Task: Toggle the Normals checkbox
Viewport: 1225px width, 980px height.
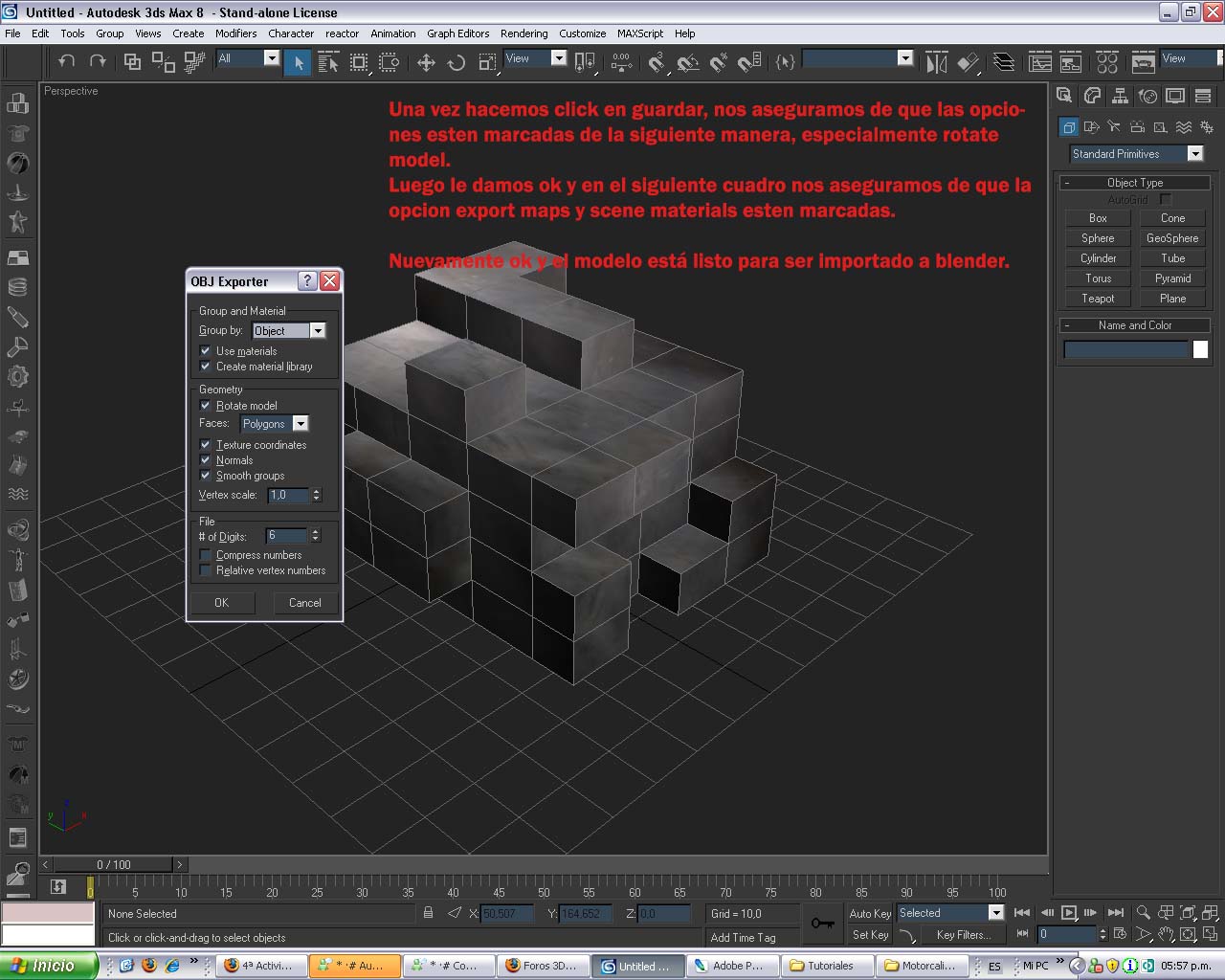Action: click(x=205, y=460)
